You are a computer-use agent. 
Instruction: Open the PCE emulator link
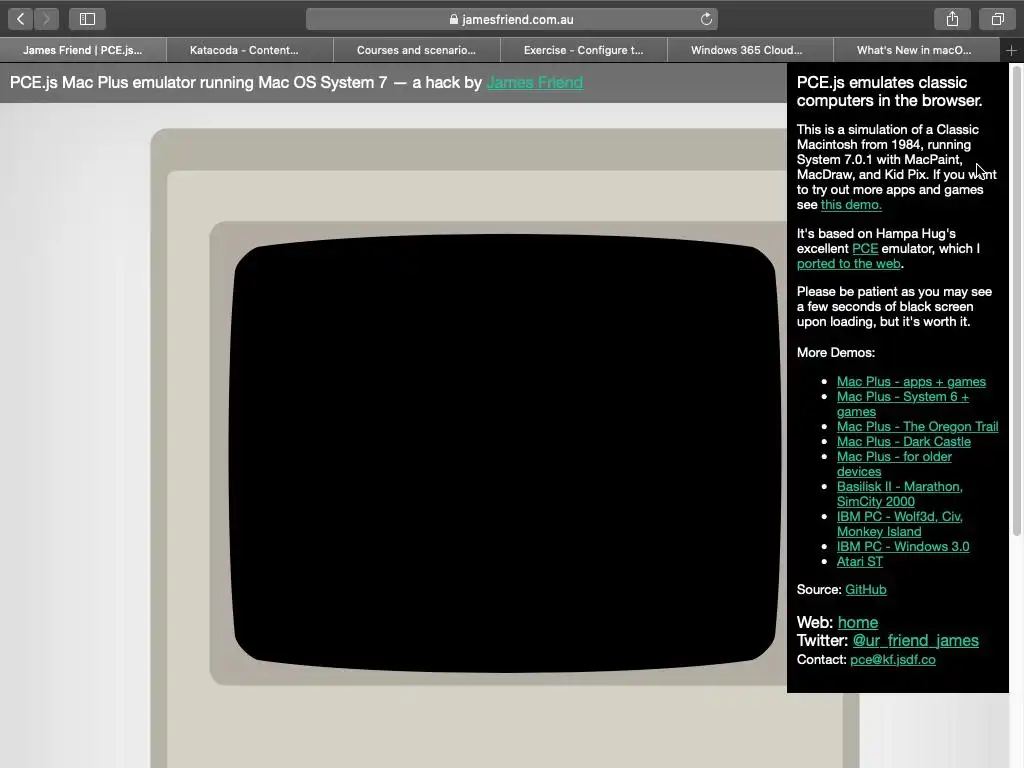865,248
